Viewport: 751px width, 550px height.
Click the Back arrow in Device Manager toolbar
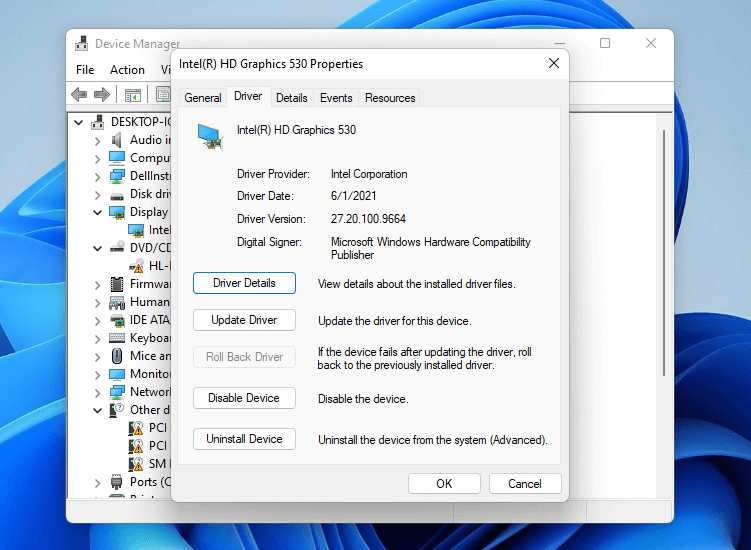[x=79, y=94]
